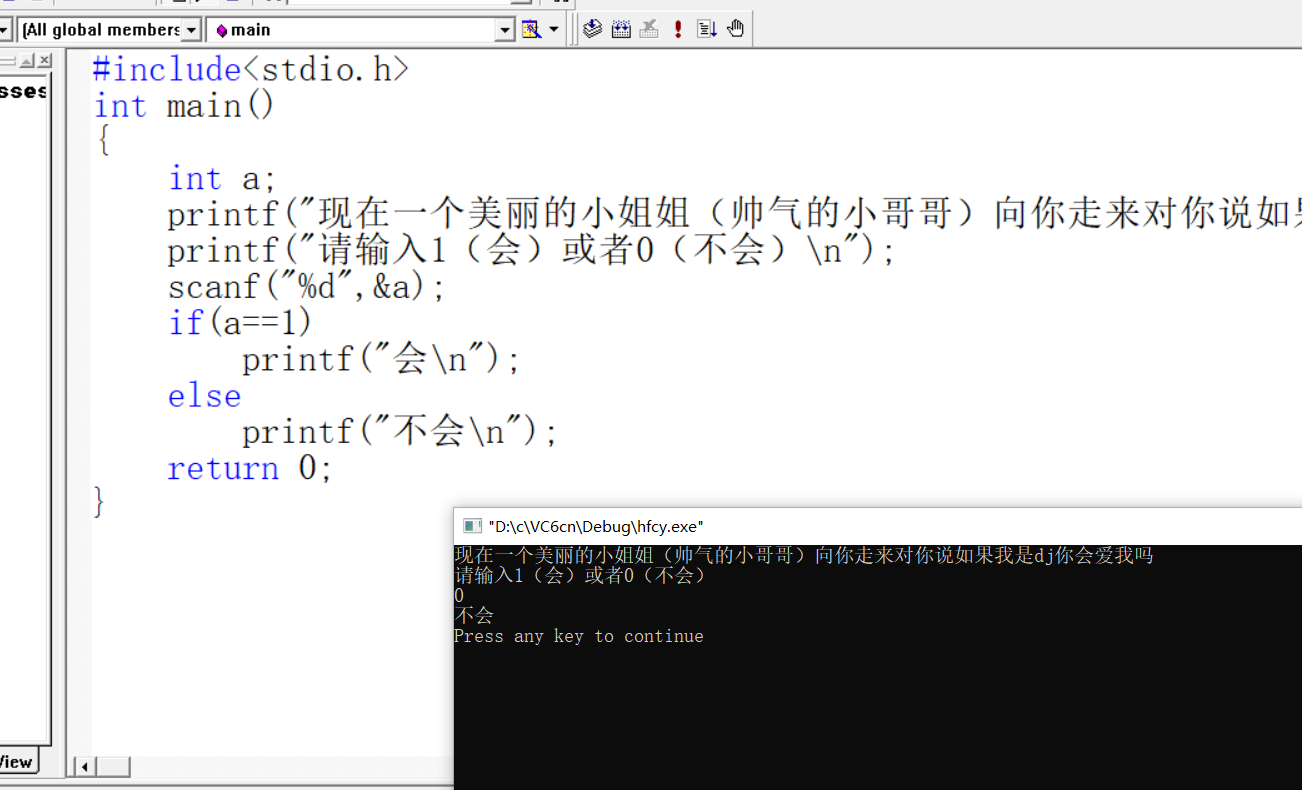This screenshot has height=790, width=1302.
Task: Click the 'int a;' declaration line
Action: 222,179
